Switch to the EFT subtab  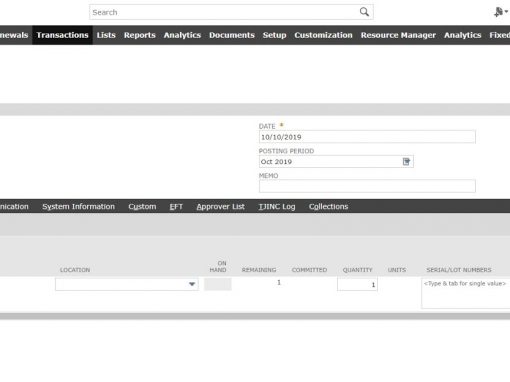pyautogui.click(x=176, y=207)
